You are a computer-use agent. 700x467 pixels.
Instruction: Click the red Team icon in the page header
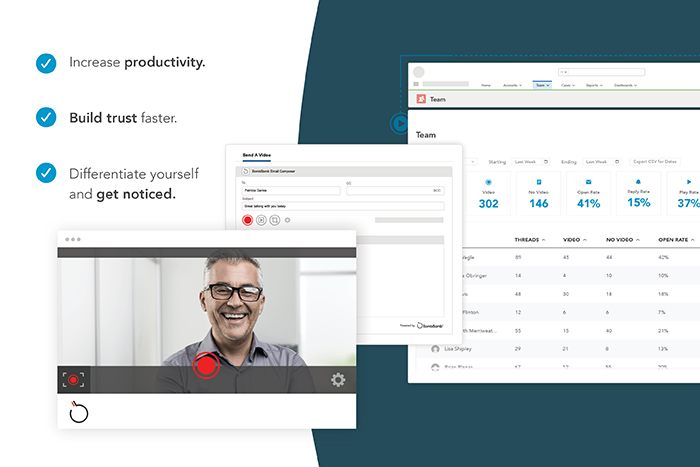[421, 99]
